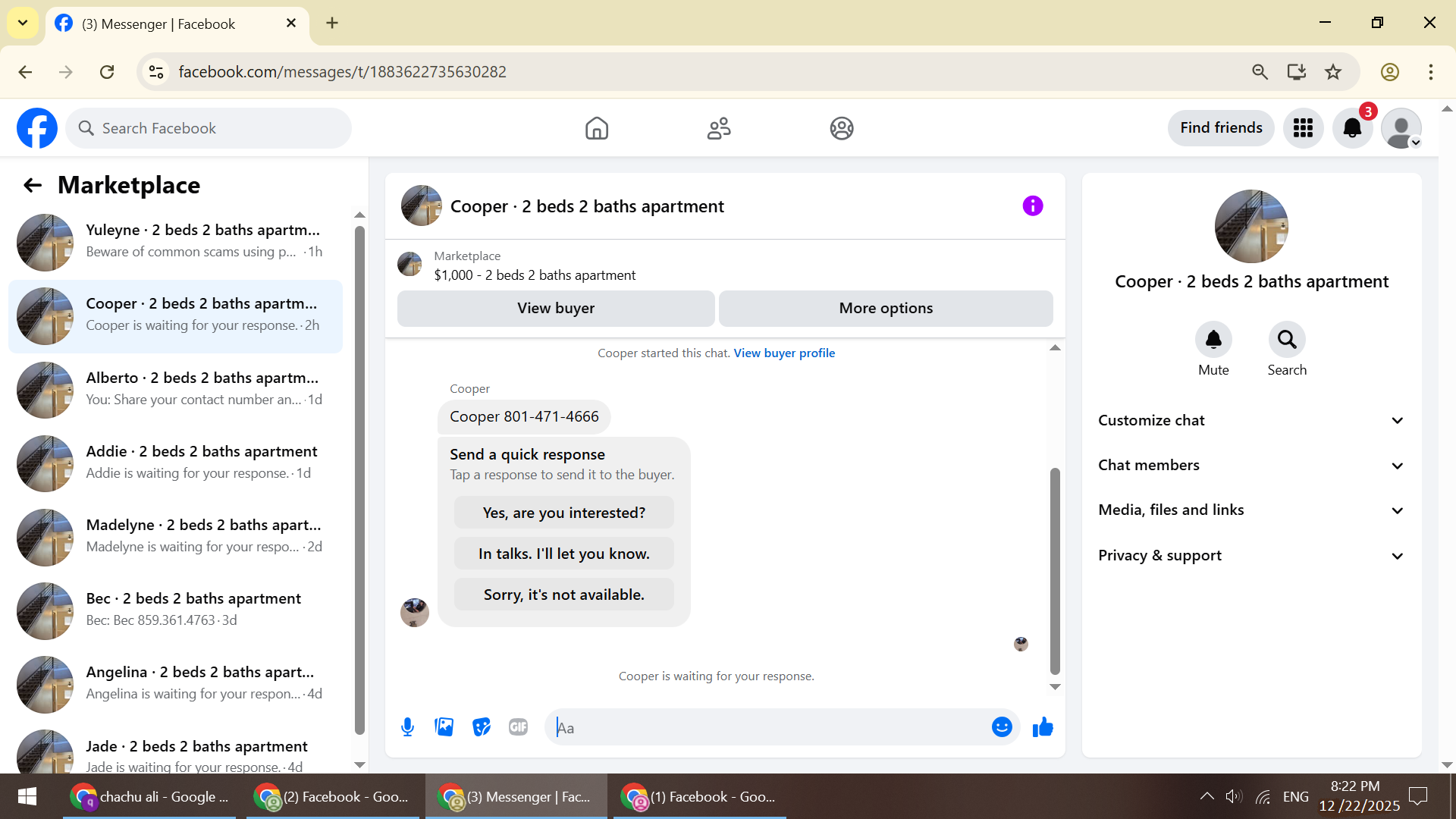Open the sticker picker icon
The image size is (1456, 819).
(482, 727)
